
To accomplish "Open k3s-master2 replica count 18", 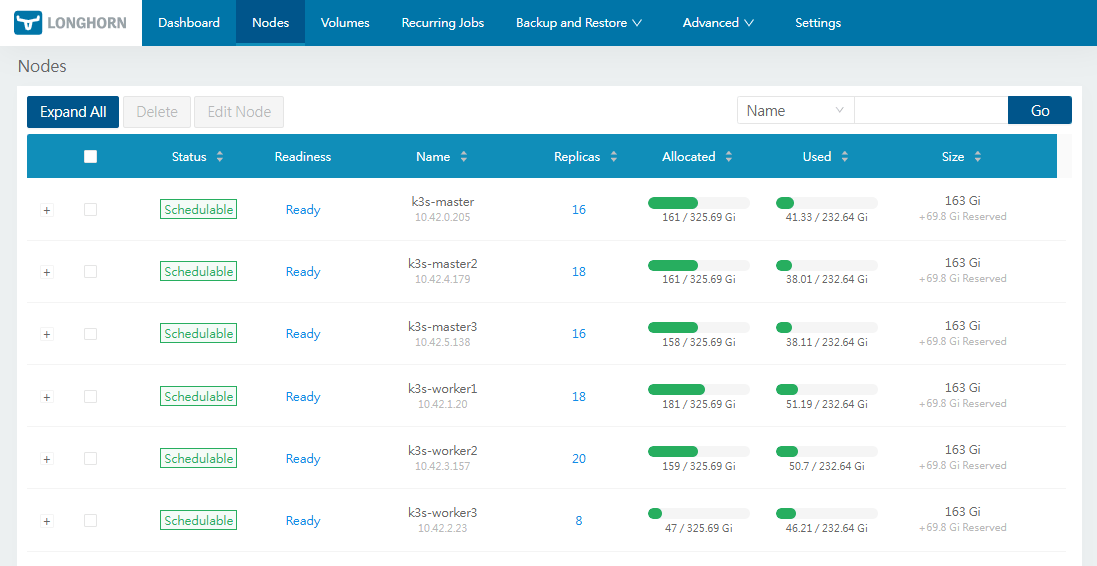I will 579,271.
